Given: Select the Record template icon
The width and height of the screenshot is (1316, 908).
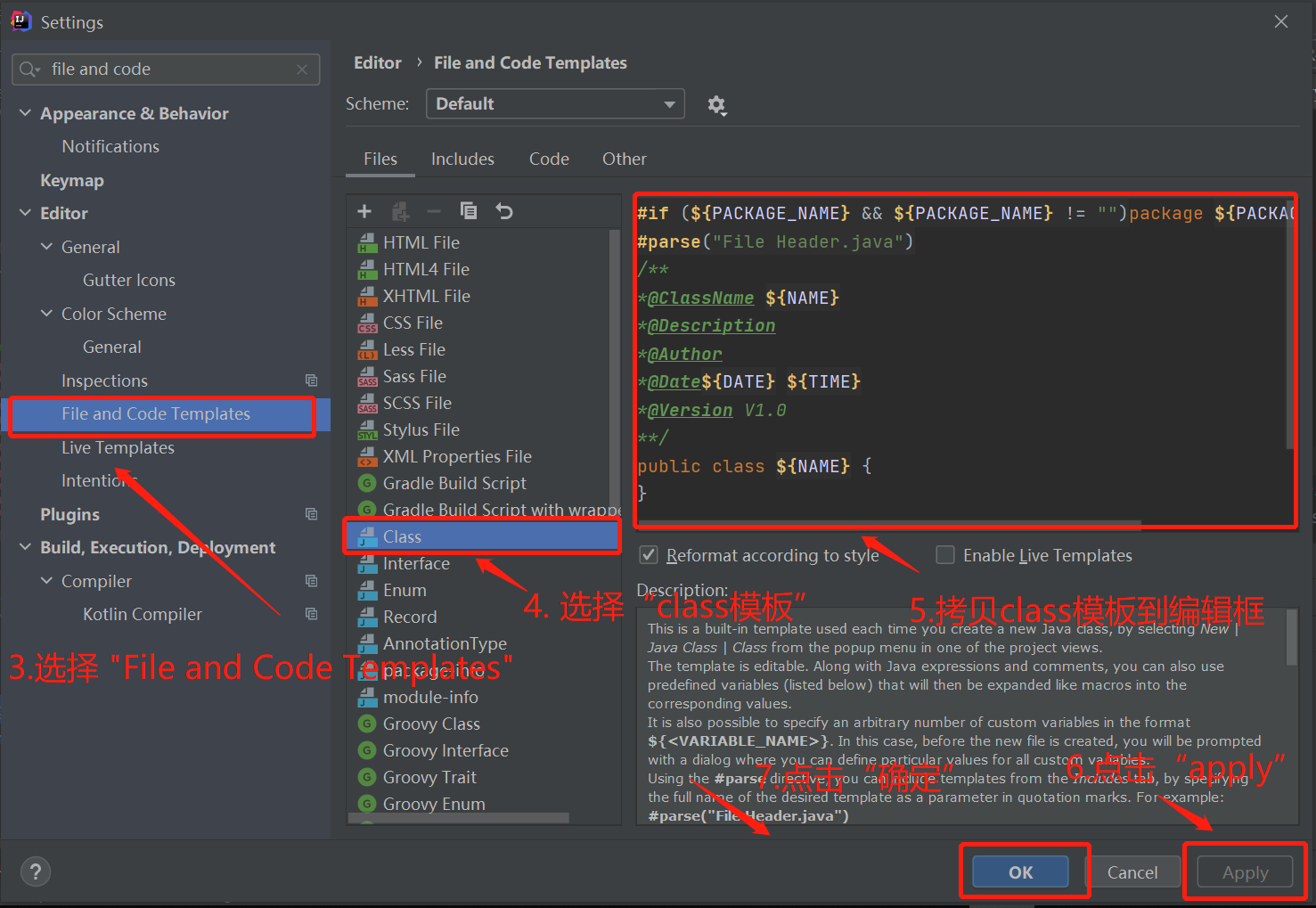Looking at the screenshot, I should [367, 617].
